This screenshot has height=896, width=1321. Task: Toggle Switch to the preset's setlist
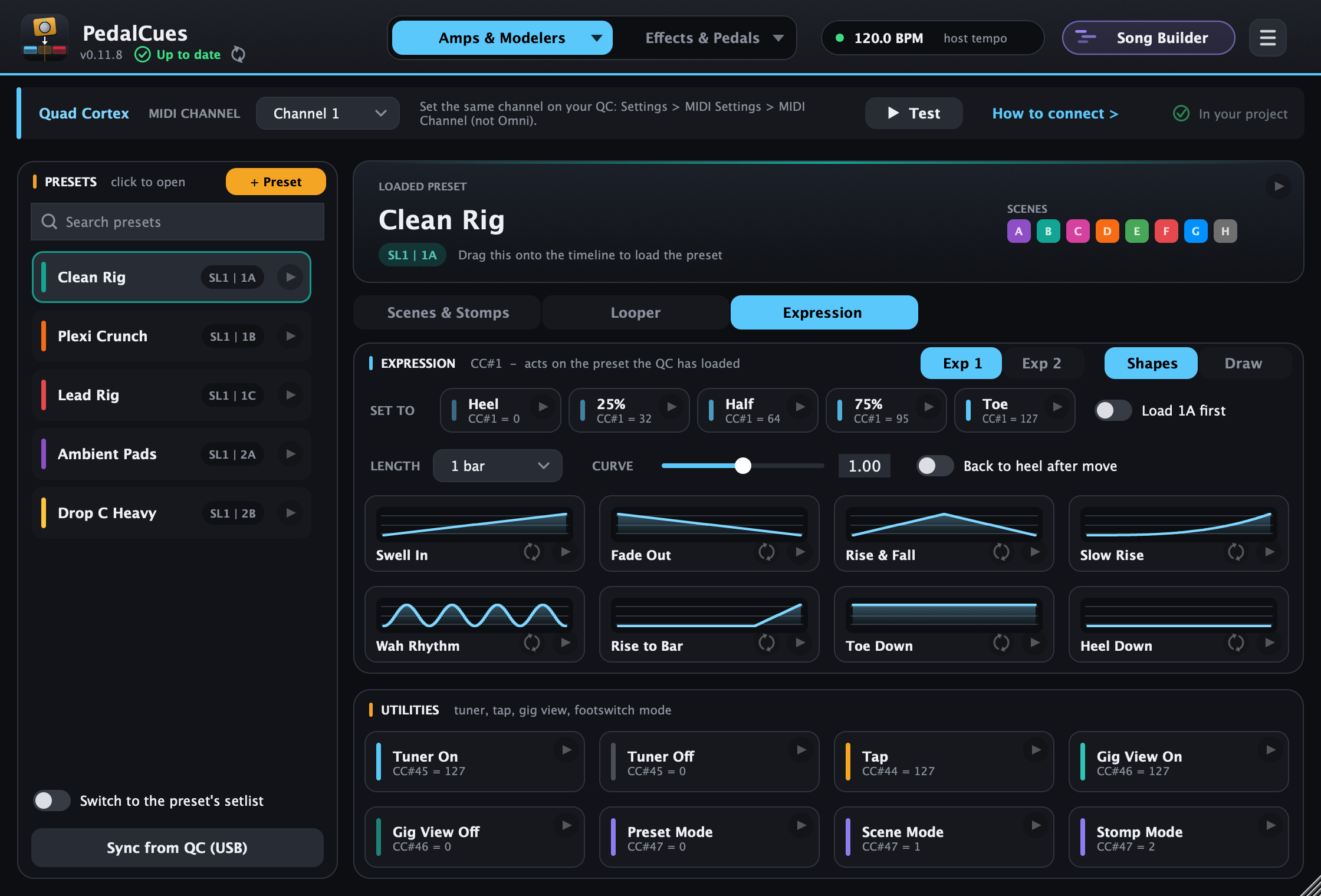(x=52, y=801)
